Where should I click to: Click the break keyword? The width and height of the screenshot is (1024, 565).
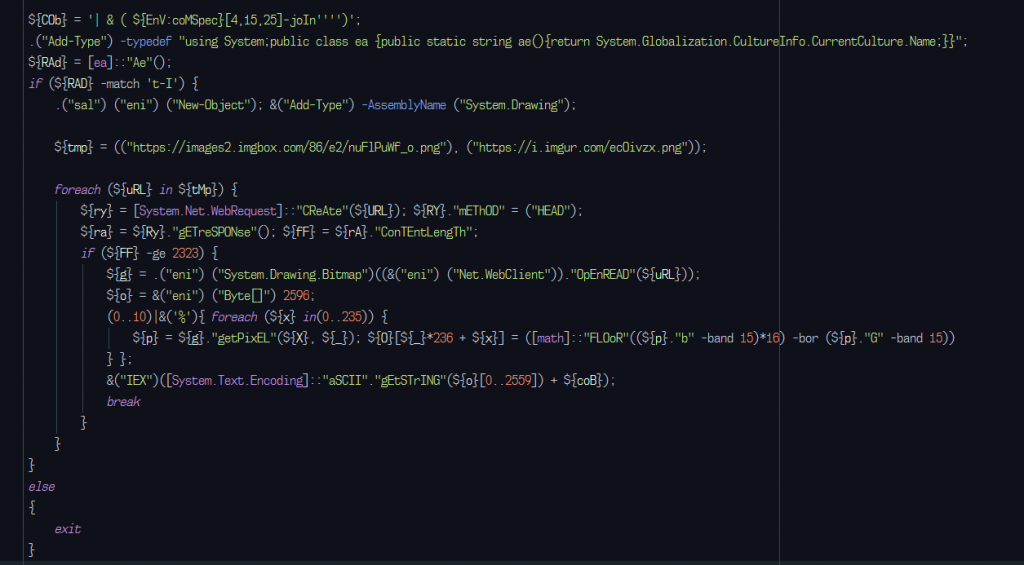tap(123, 401)
